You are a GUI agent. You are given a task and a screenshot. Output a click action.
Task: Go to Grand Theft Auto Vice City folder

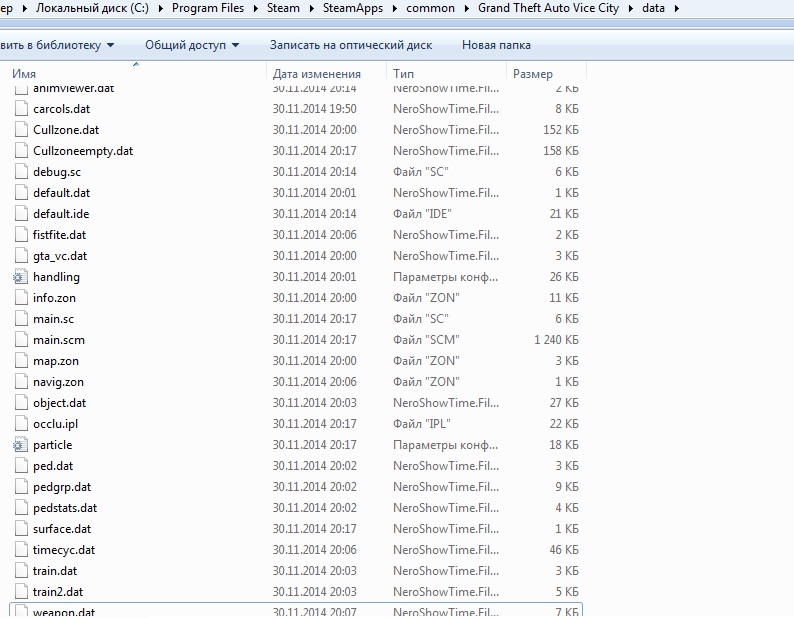point(548,8)
